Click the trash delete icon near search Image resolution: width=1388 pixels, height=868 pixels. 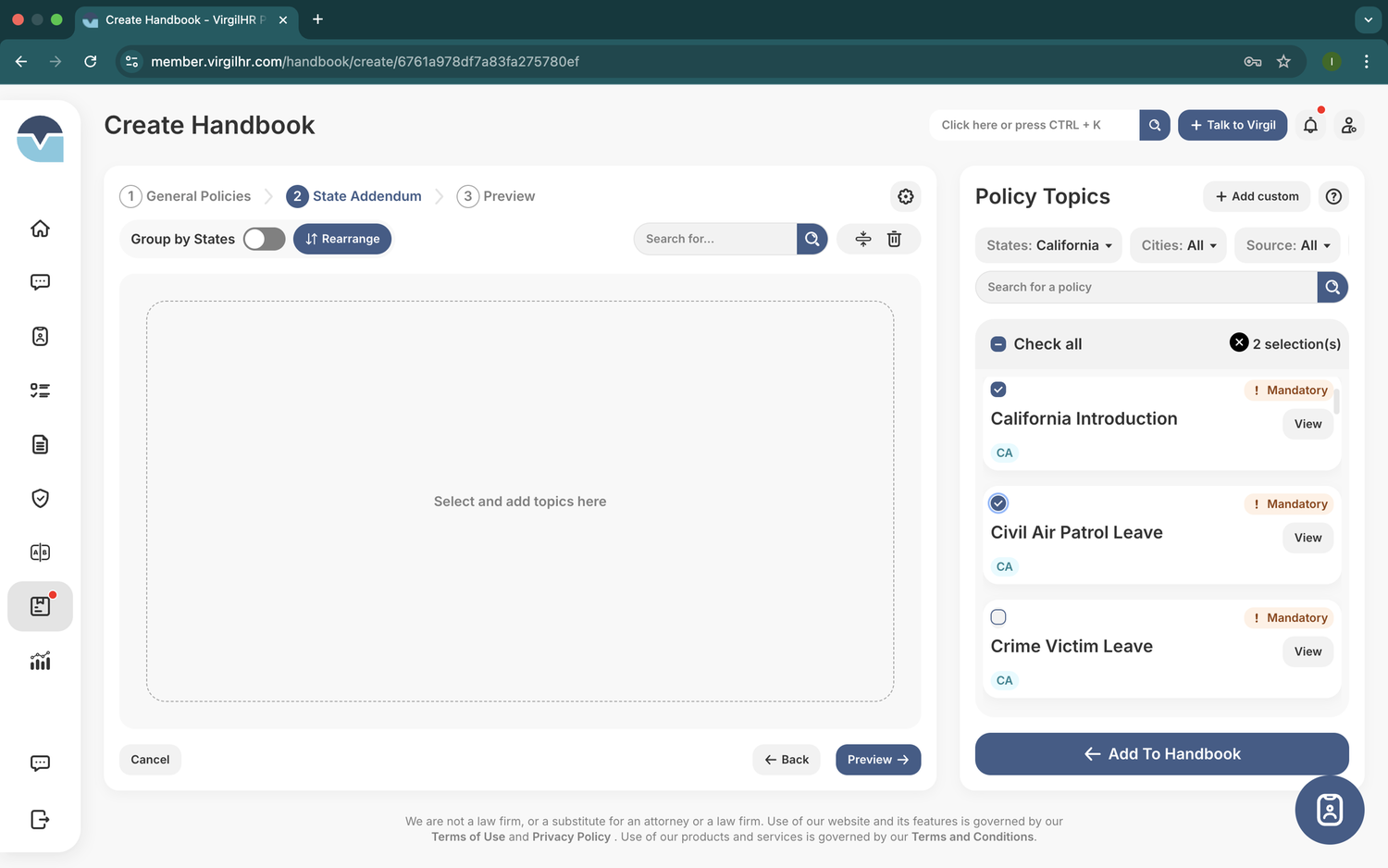893,239
